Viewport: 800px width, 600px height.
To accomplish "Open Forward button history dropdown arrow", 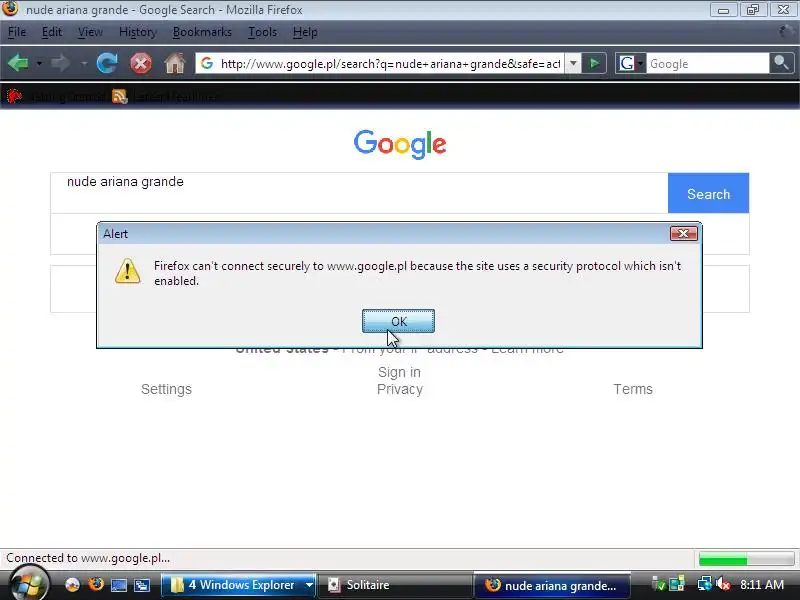I will [x=84, y=64].
